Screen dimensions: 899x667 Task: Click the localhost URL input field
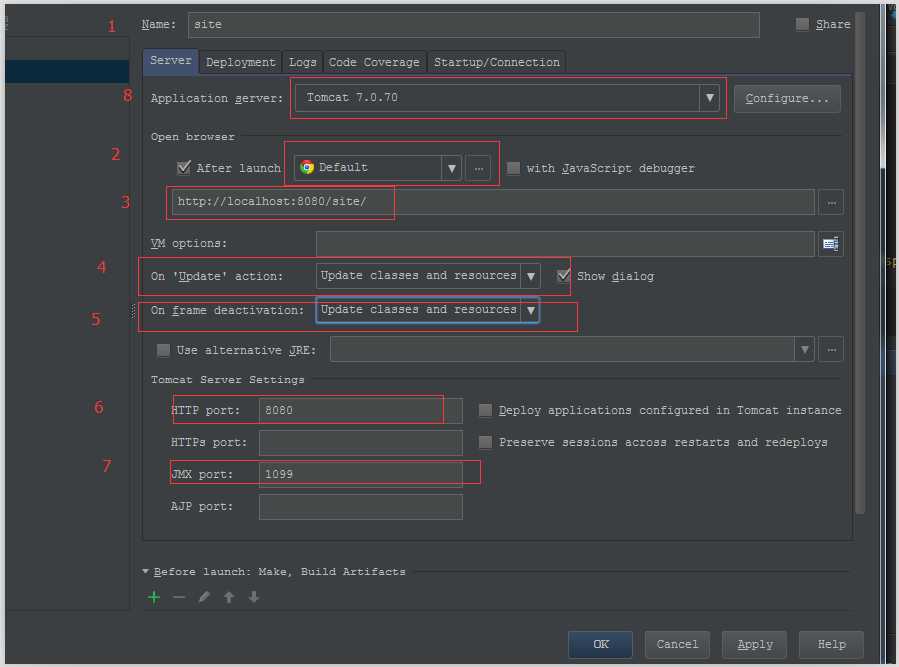tap(493, 202)
